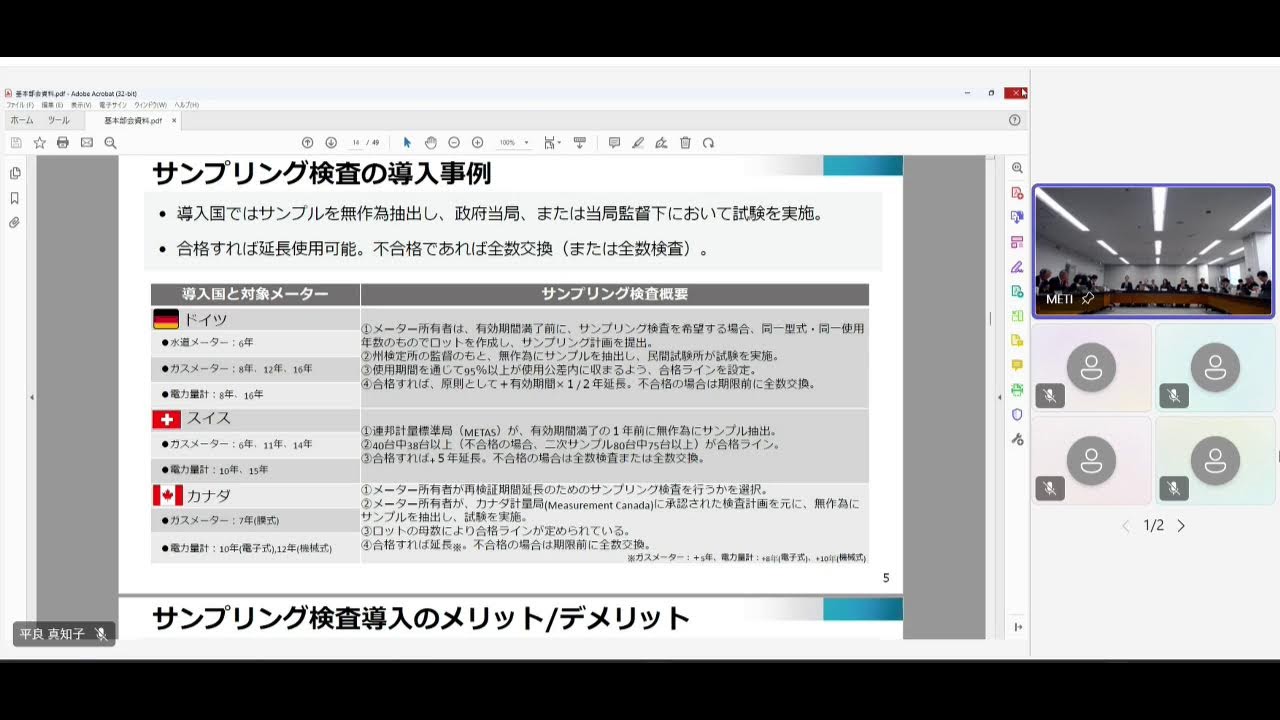Click the Print icon
The width and height of the screenshot is (1280, 720).
(x=63, y=143)
